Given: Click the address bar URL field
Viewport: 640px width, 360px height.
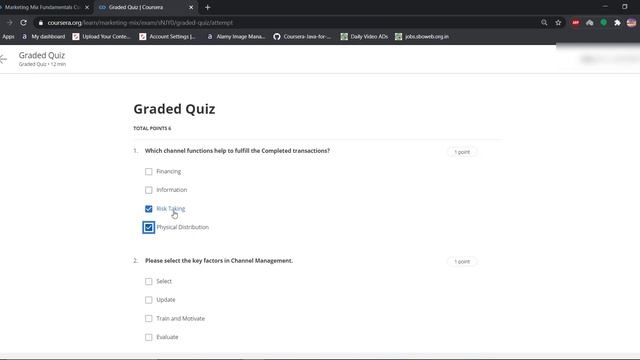Looking at the screenshot, I should tap(286, 23).
